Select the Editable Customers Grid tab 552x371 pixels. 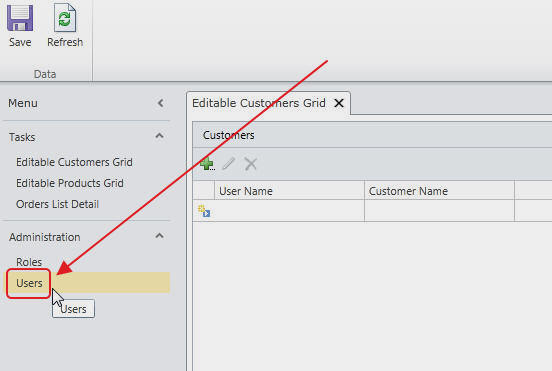pos(259,103)
